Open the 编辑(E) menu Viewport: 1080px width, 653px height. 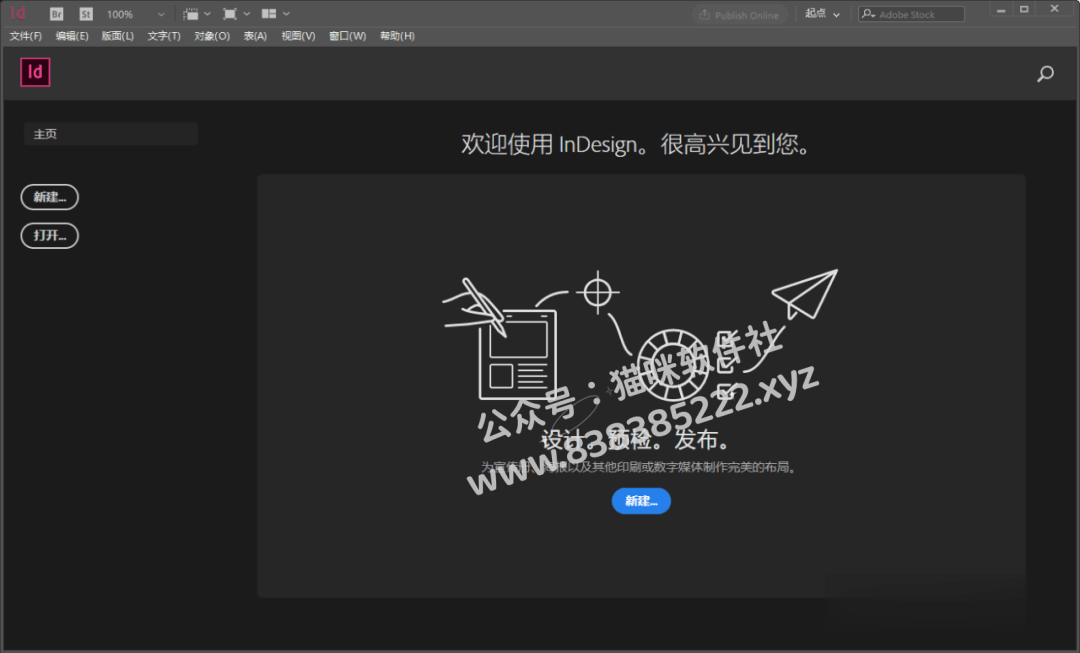click(72, 36)
